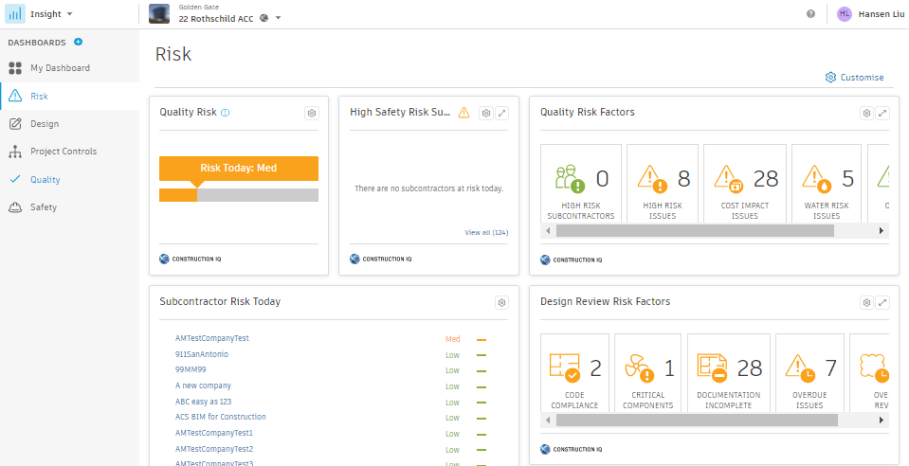Click the Risk Today: Med indicator bar

(x=238, y=168)
